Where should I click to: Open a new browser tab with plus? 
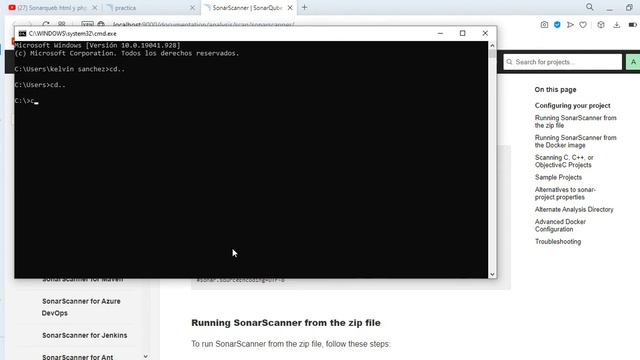tap(304, 7)
